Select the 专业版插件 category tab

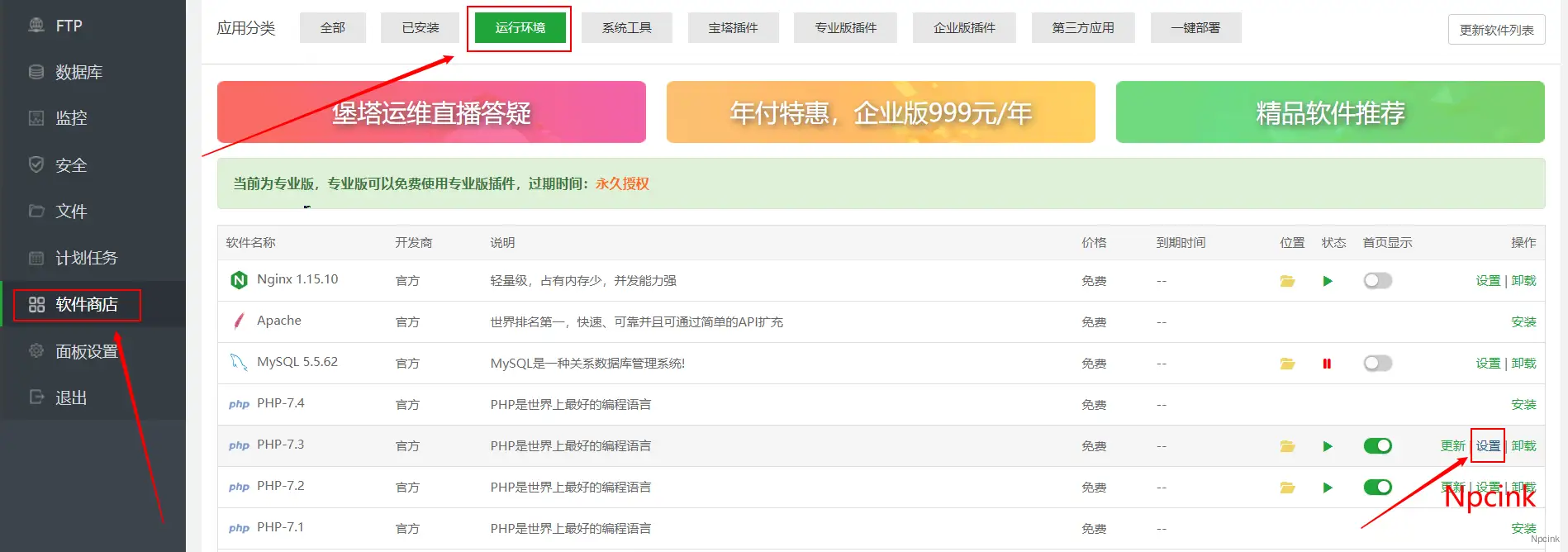(846, 27)
